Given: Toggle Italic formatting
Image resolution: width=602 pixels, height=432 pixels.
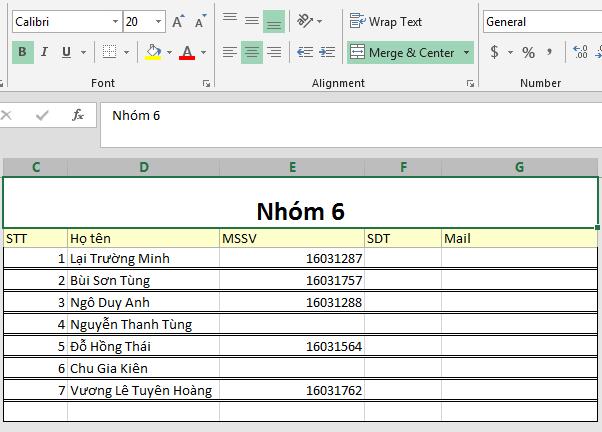Looking at the screenshot, I should pyautogui.click(x=45, y=52).
